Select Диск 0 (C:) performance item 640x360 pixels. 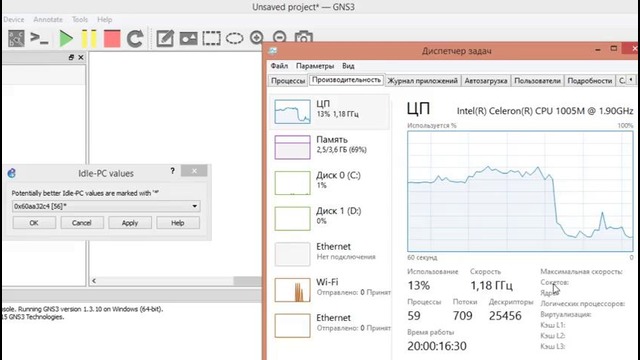click(x=329, y=182)
